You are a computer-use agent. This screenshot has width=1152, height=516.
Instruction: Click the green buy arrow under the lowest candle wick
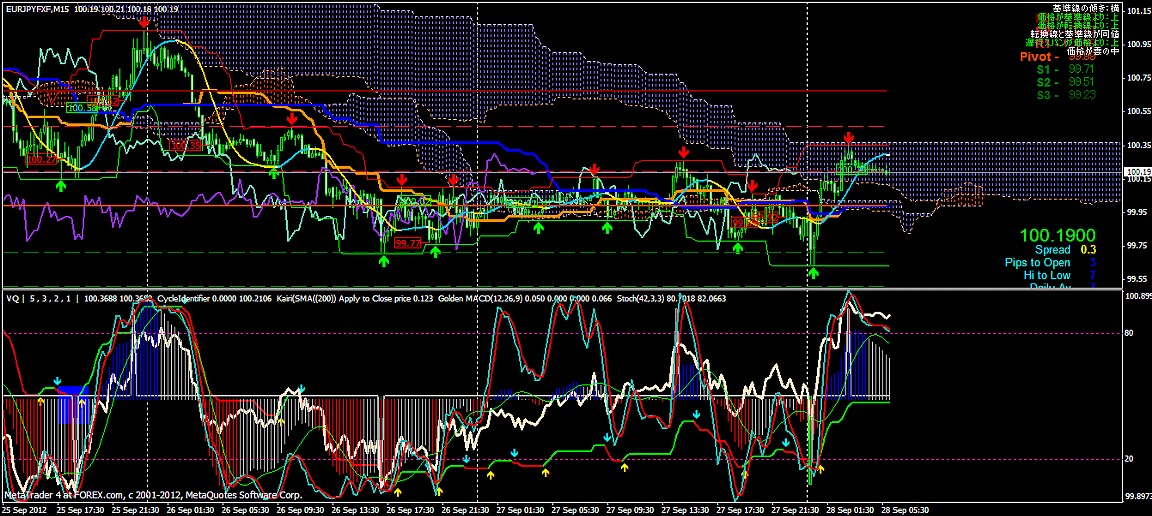[x=813, y=272]
